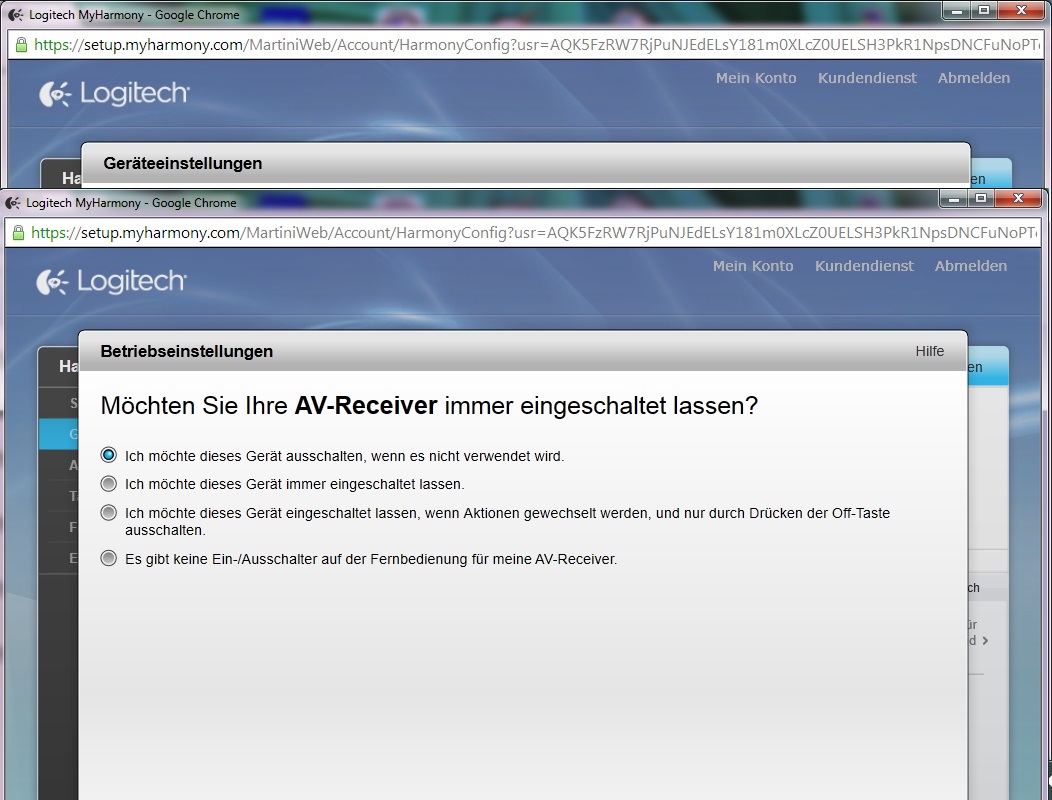Screen dimensions: 1052x800
Task: Select 'Es gibt keine Ein-/Ausschalter' radio button
Action: [x=109, y=559]
